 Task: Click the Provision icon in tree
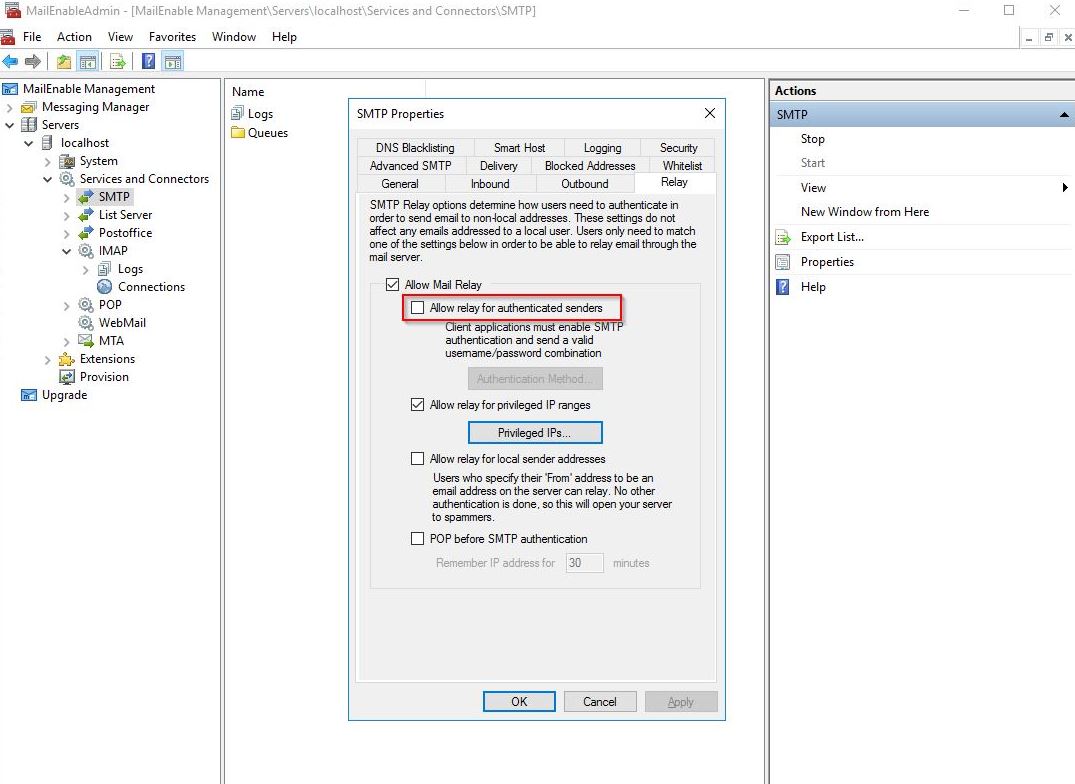[x=67, y=377]
